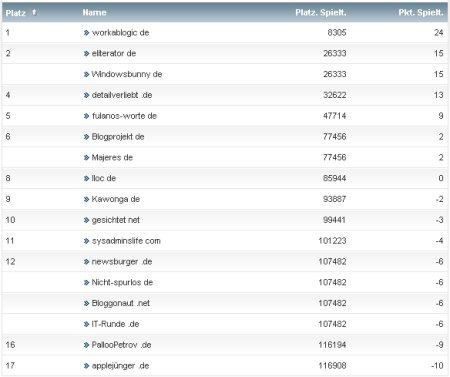Open the workablogic de link

pos(120,33)
